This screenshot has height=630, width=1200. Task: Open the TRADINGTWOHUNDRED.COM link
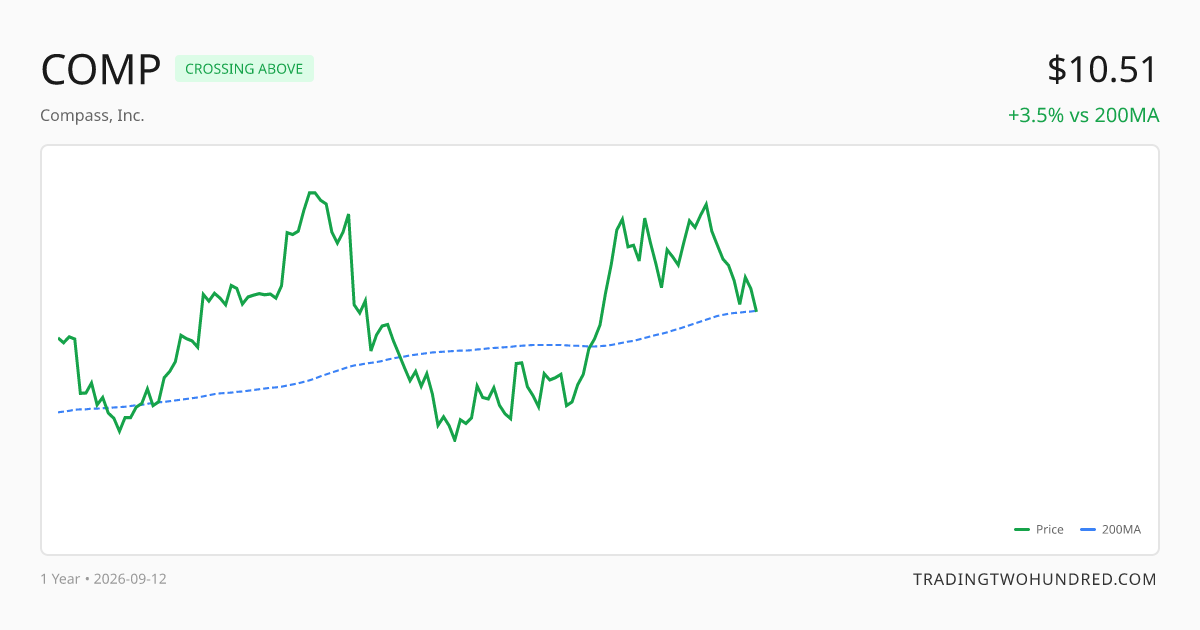(1035, 579)
